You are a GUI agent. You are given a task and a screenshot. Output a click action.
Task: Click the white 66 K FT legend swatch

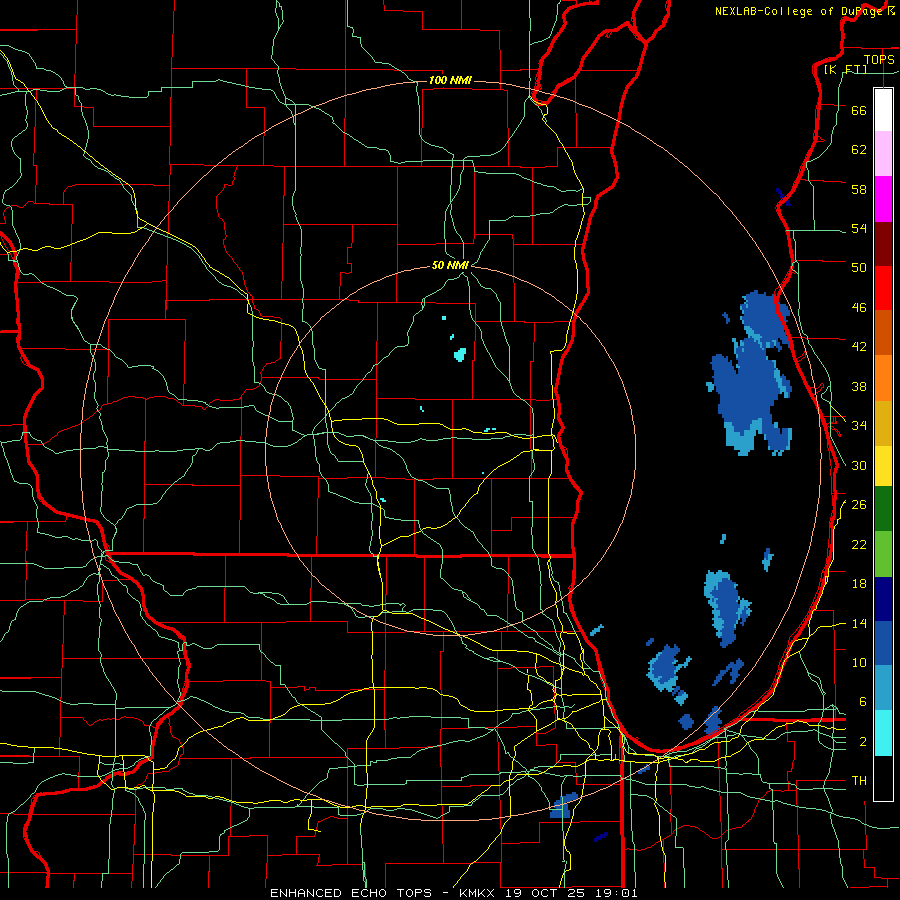[883, 110]
